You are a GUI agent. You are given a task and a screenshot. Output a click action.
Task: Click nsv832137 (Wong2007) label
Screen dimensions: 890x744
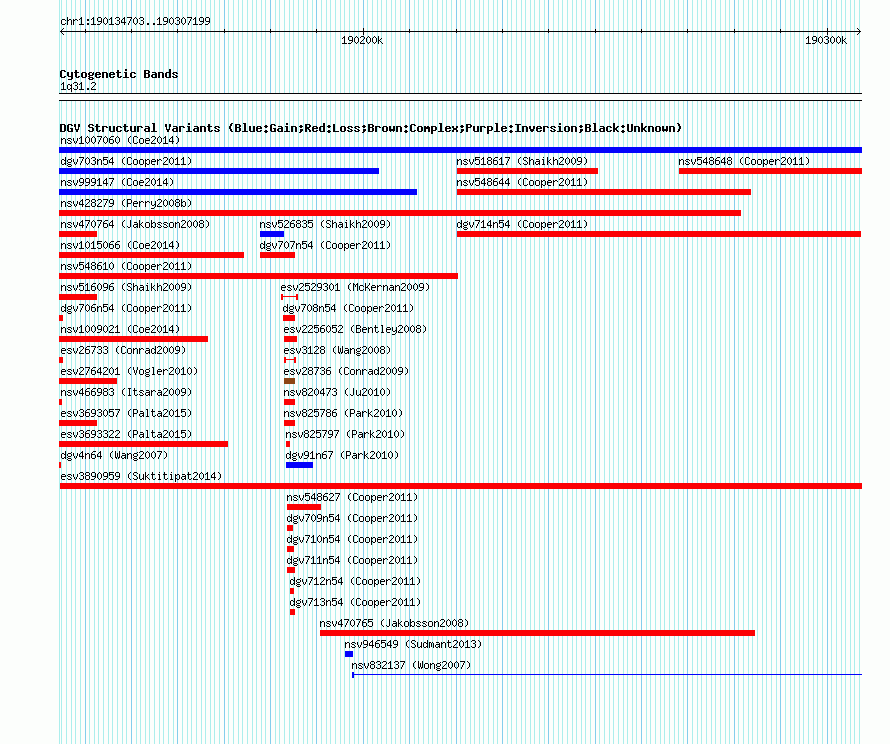click(411, 665)
